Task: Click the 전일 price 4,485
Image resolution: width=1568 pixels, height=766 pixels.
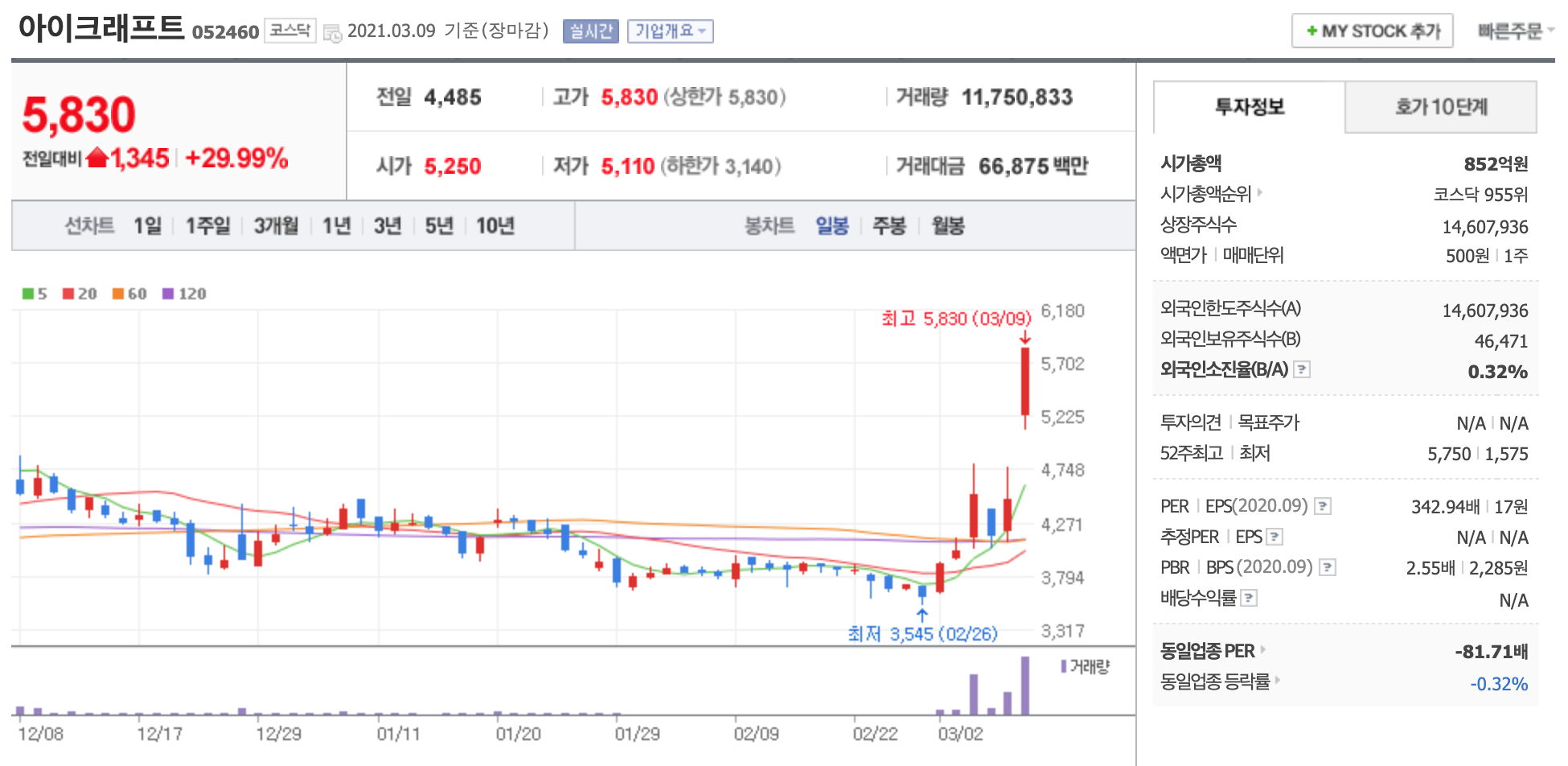Action: (x=453, y=97)
